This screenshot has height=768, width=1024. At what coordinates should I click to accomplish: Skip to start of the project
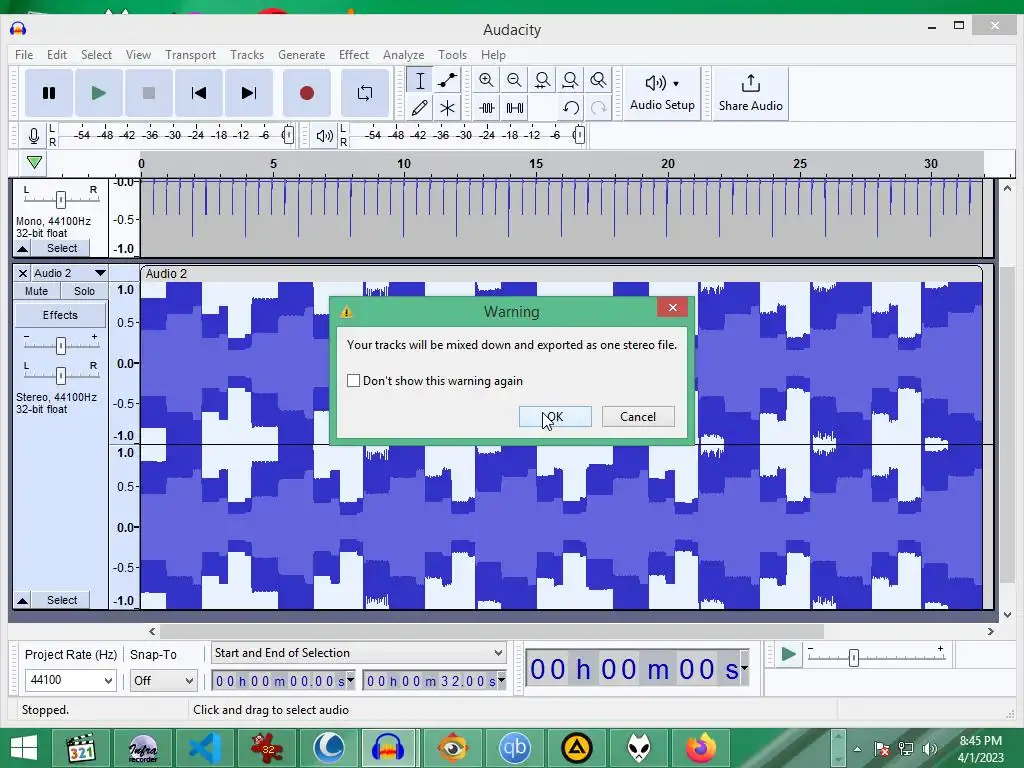[x=199, y=93]
